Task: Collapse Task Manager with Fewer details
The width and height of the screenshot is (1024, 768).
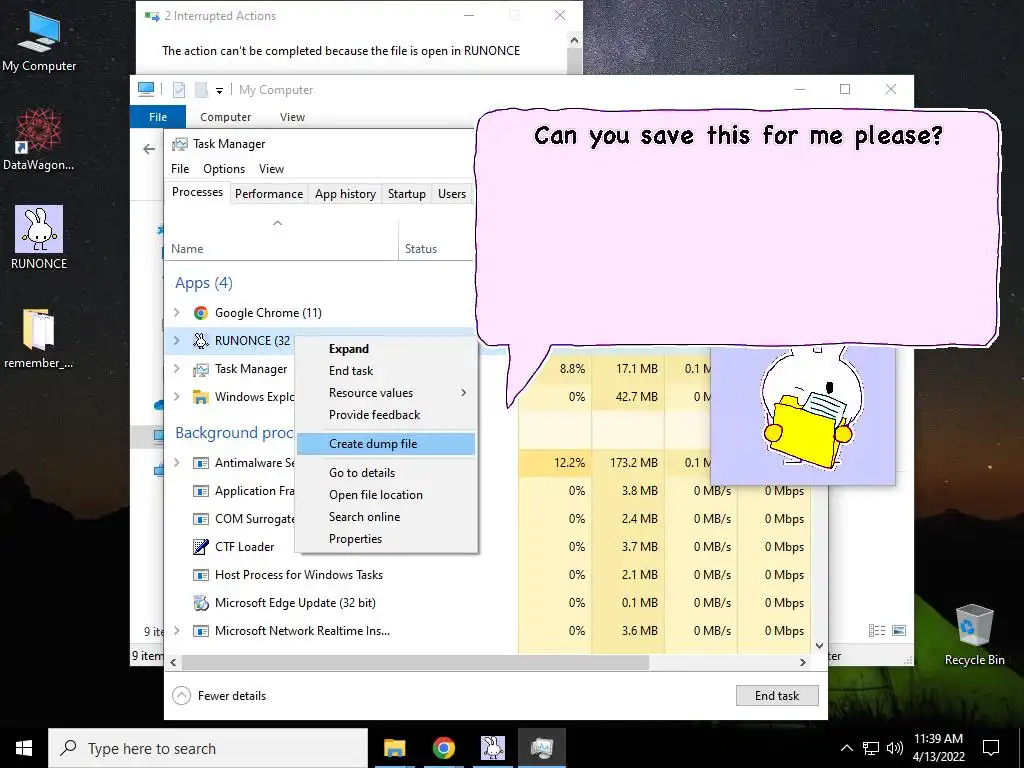Action: tap(219, 696)
